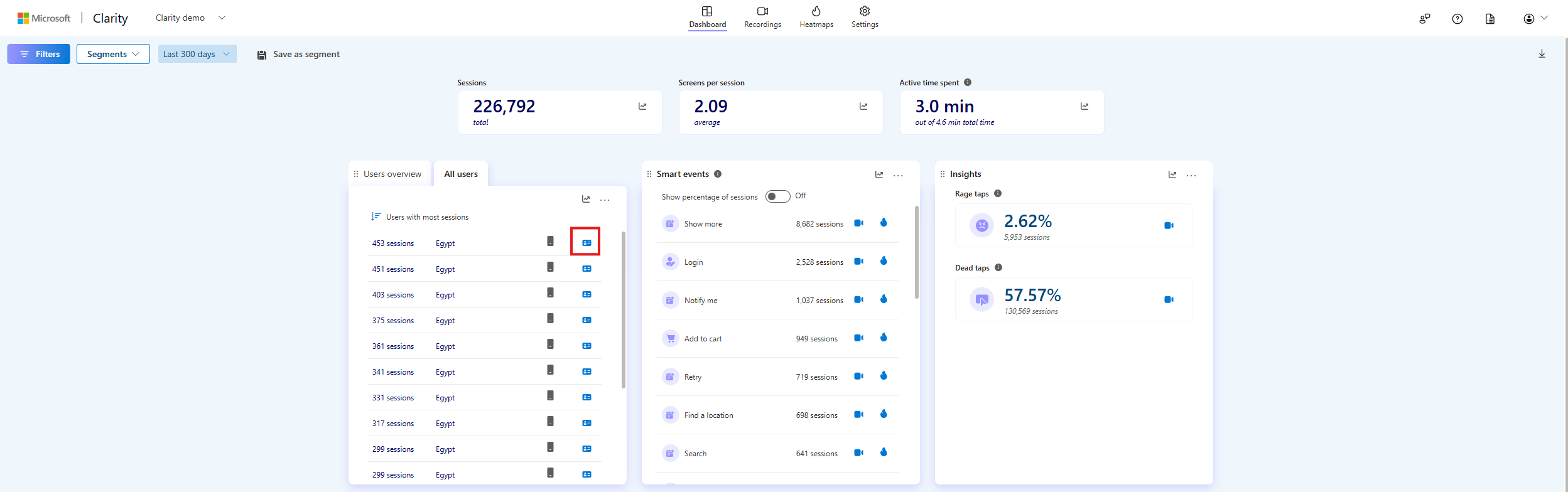Open the Settings tab
Image resolution: width=1568 pixels, height=492 pixels.
(865, 18)
